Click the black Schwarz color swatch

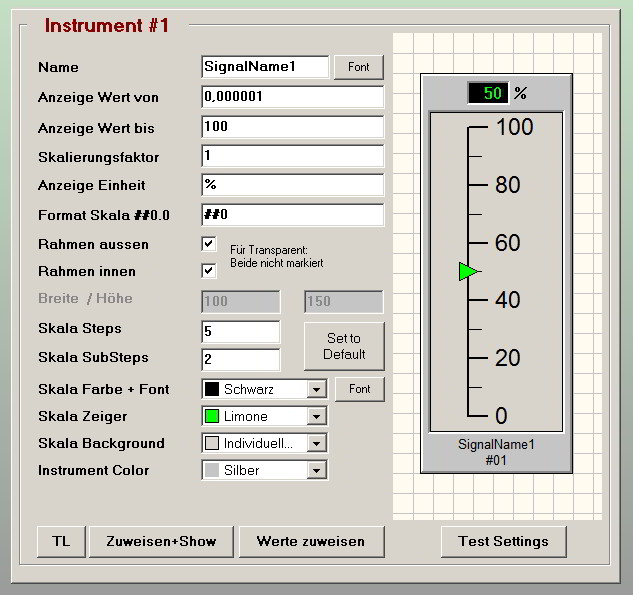tap(212, 389)
